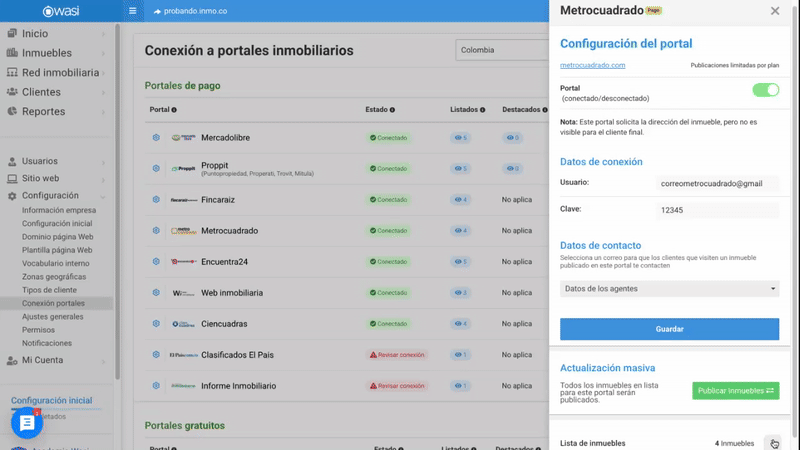Screen dimensions: 800x450
Task: Click the Listados column info icon
Action: click(483, 110)
